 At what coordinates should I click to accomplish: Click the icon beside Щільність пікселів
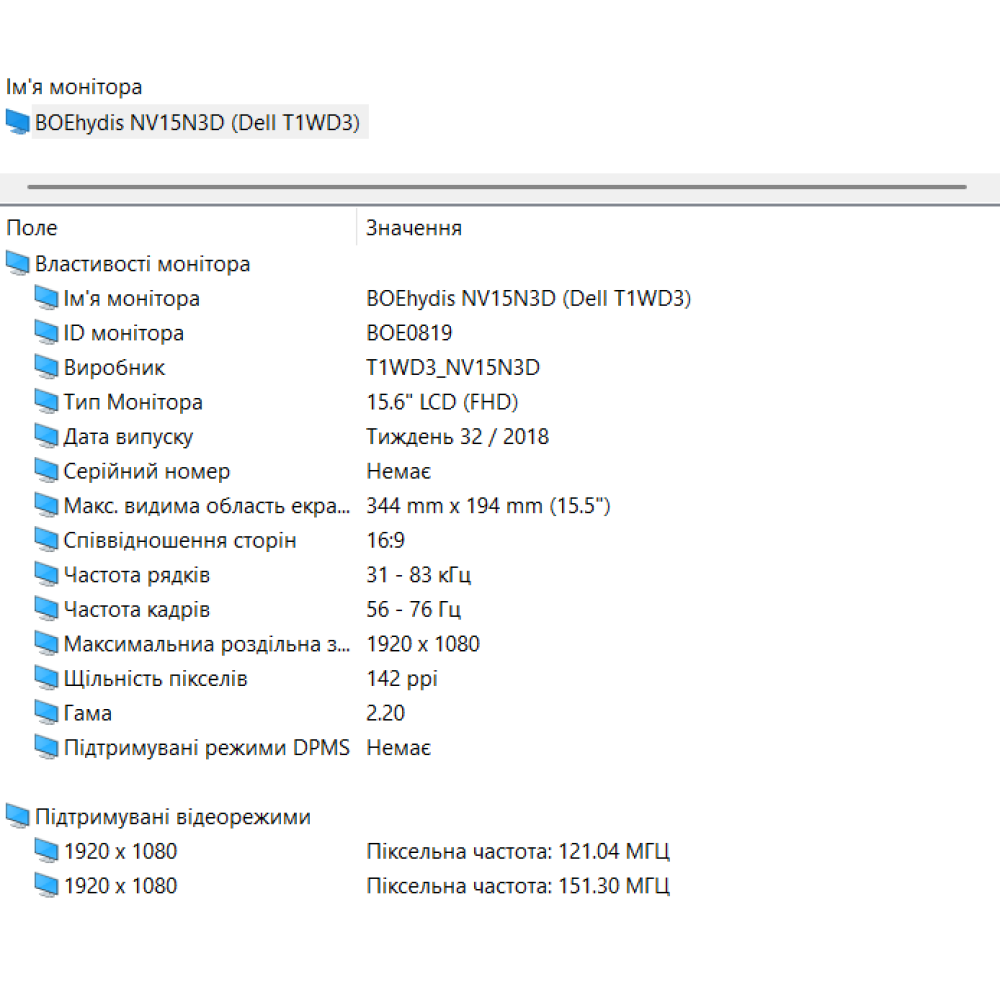[46, 679]
